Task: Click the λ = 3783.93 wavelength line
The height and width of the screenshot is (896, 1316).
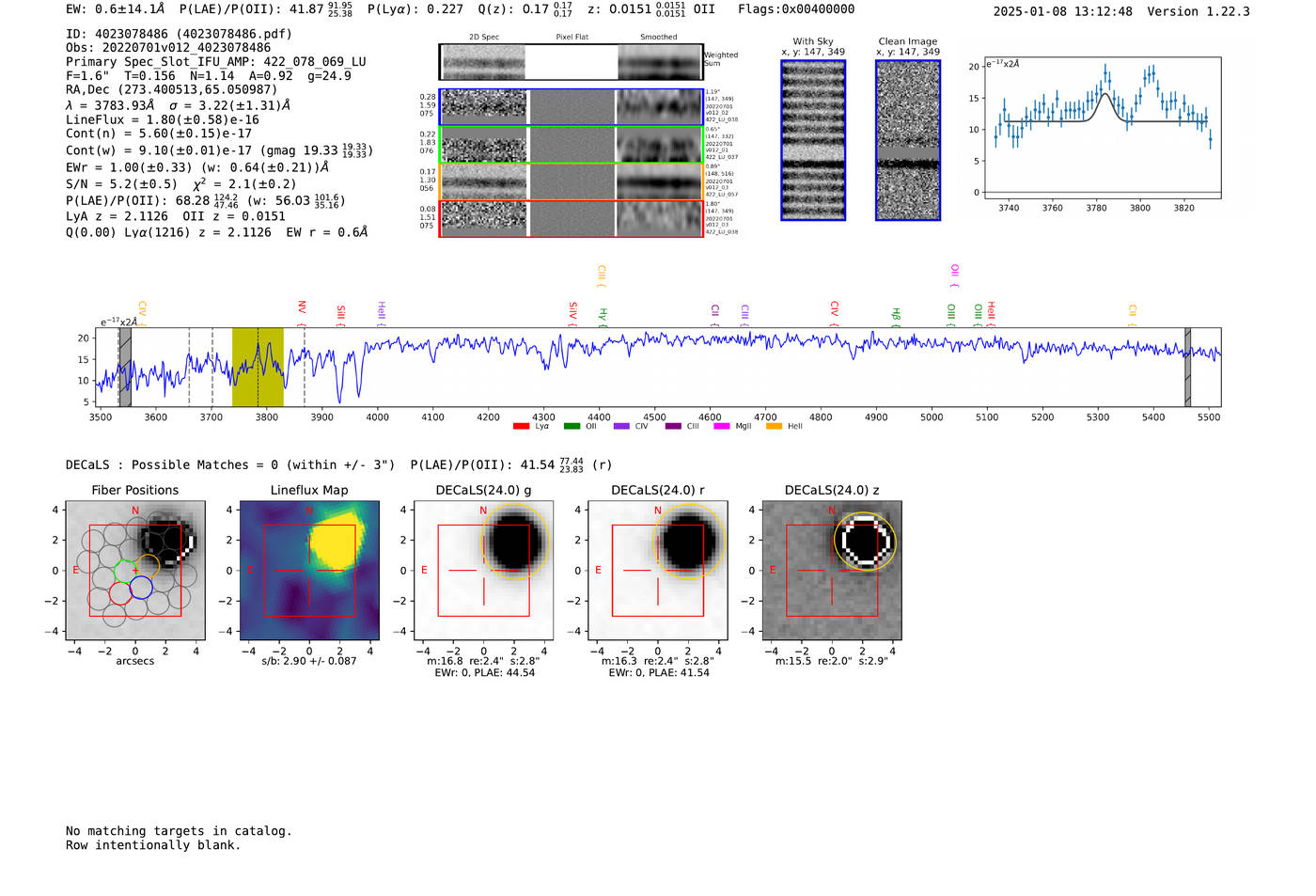Action: click(x=178, y=105)
